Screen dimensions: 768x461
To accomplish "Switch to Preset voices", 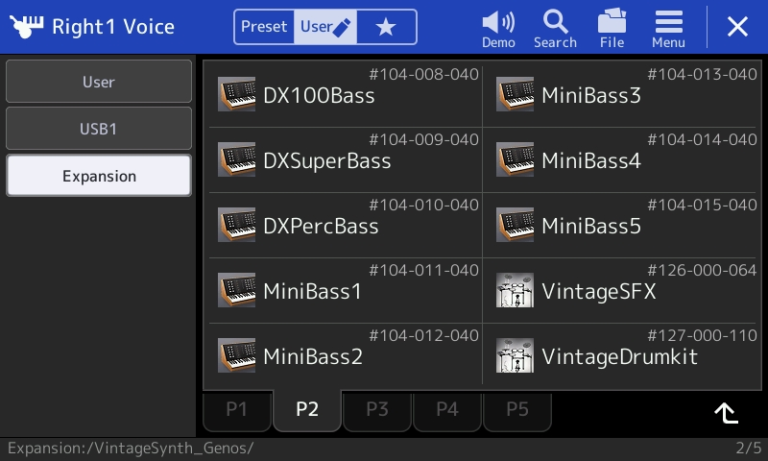I will tap(264, 26).
